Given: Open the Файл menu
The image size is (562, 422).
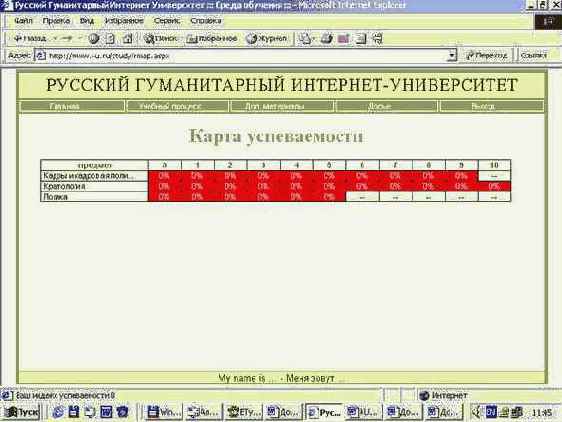Looking at the screenshot, I should 23,21.
